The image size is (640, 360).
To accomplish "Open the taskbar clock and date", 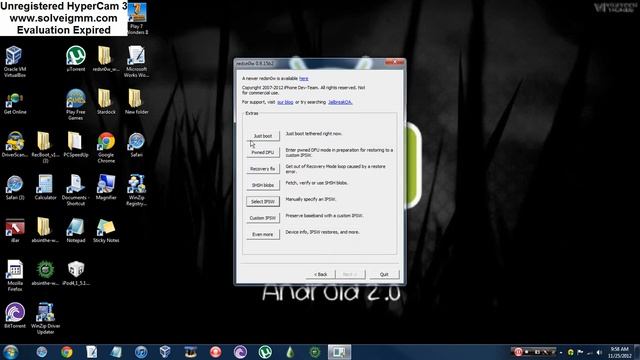I will point(619,352).
